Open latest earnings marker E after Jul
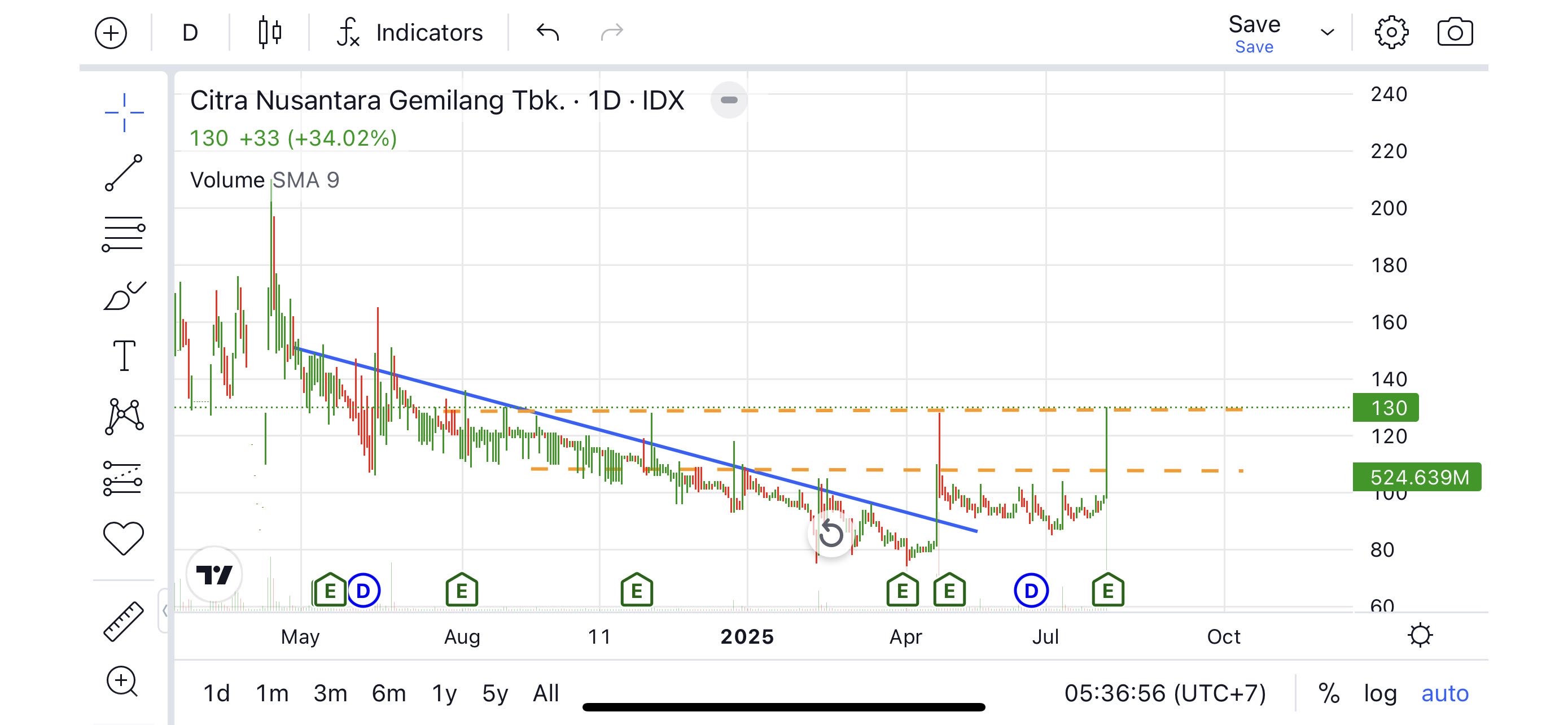The height and width of the screenshot is (725, 1568). tap(1108, 590)
